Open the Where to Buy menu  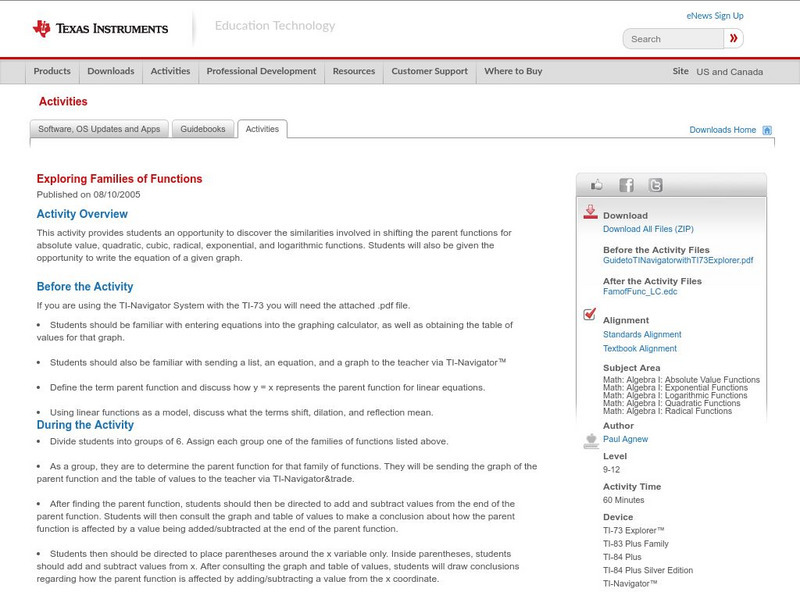[513, 71]
